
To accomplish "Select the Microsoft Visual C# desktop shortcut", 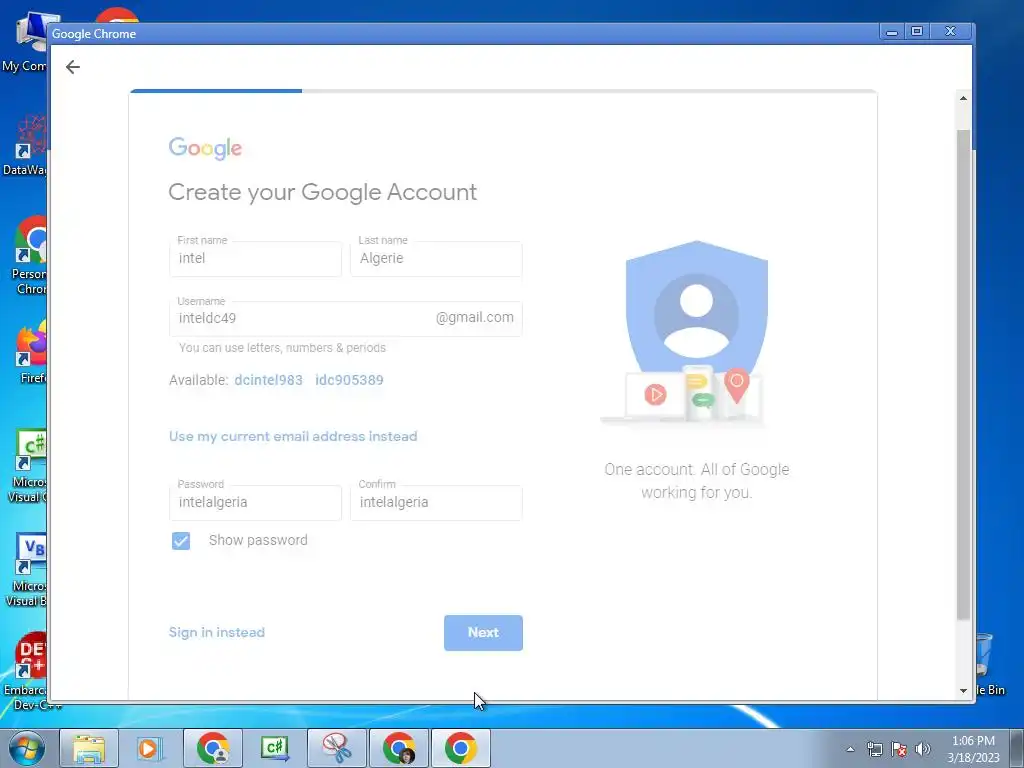I will [27, 466].
